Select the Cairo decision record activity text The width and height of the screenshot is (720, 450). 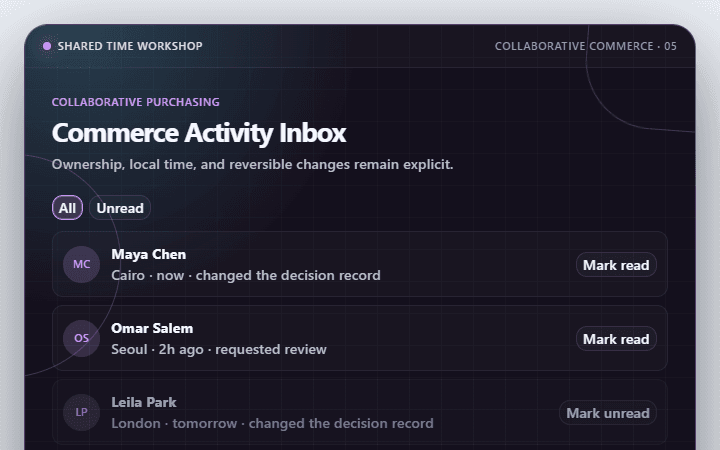(x=246, y=276)
